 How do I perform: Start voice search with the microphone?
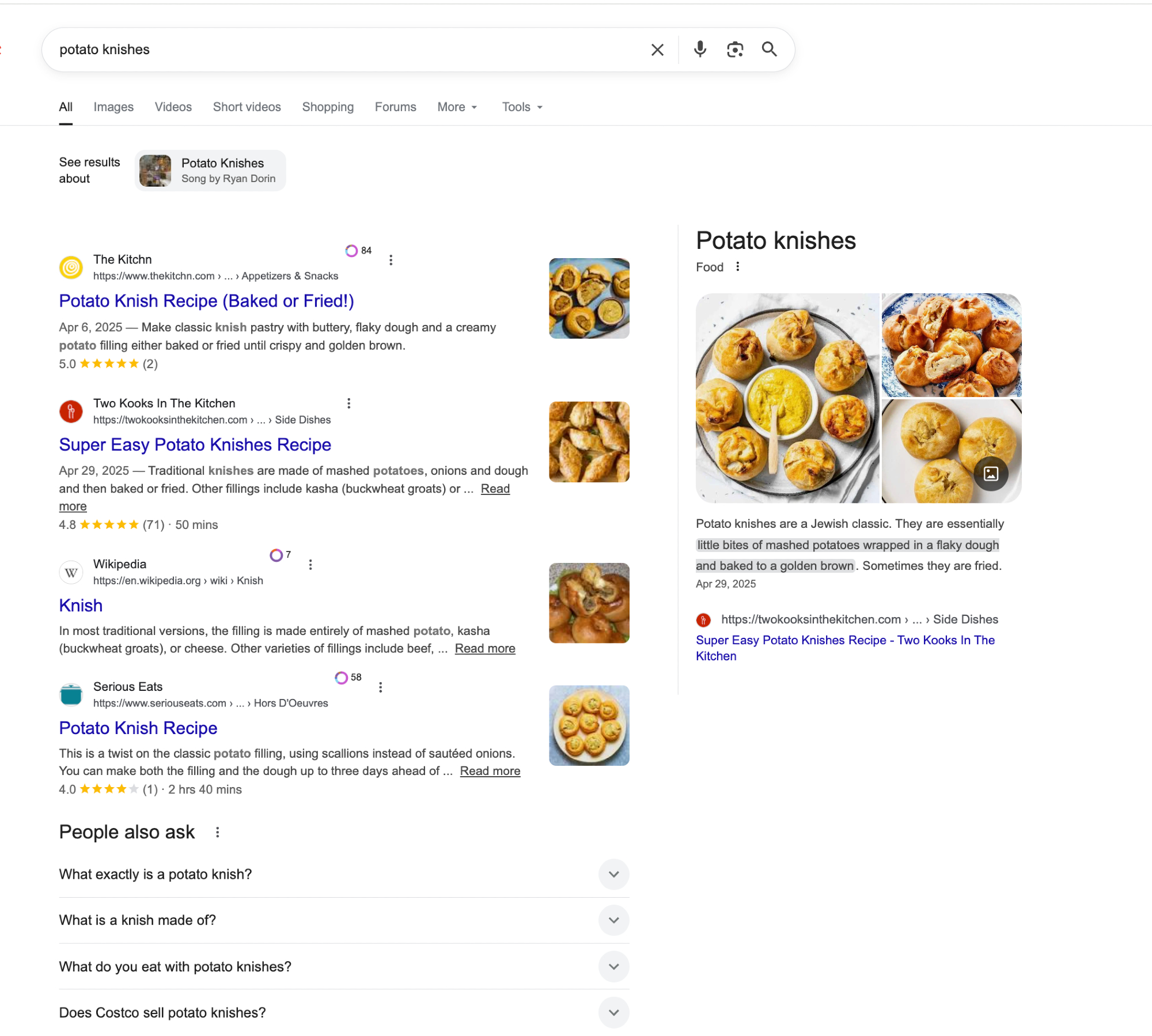700,50
